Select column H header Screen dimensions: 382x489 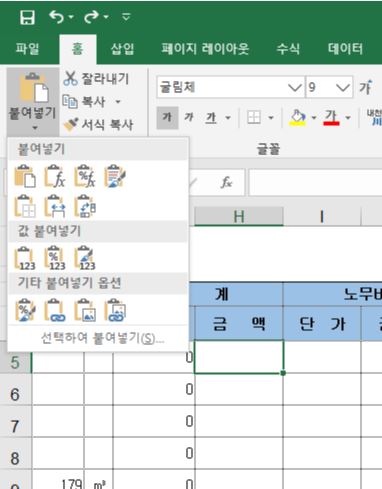coord(239,217)
